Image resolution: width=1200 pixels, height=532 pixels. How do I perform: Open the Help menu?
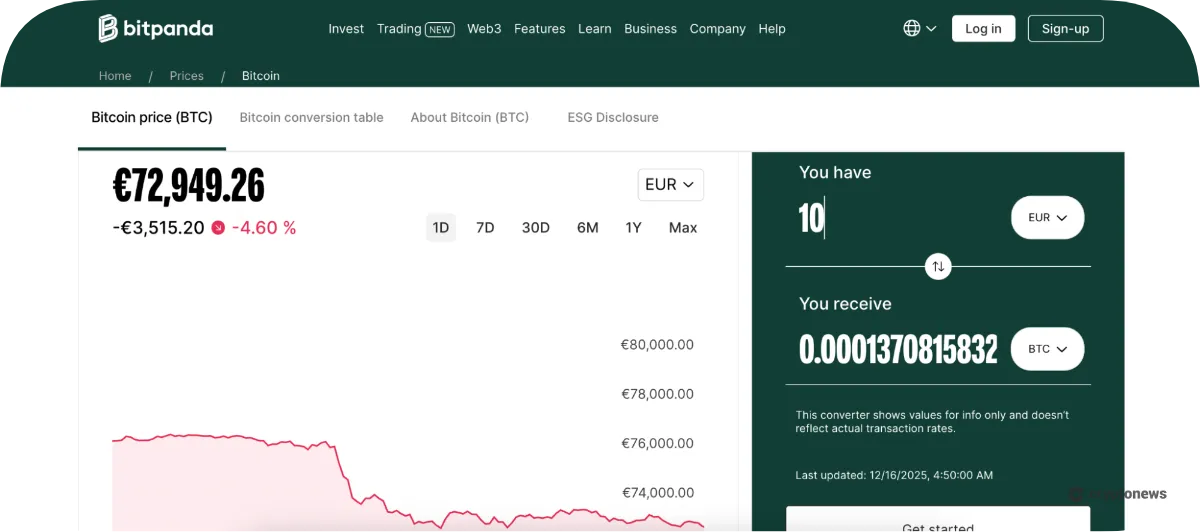point(772,29)
